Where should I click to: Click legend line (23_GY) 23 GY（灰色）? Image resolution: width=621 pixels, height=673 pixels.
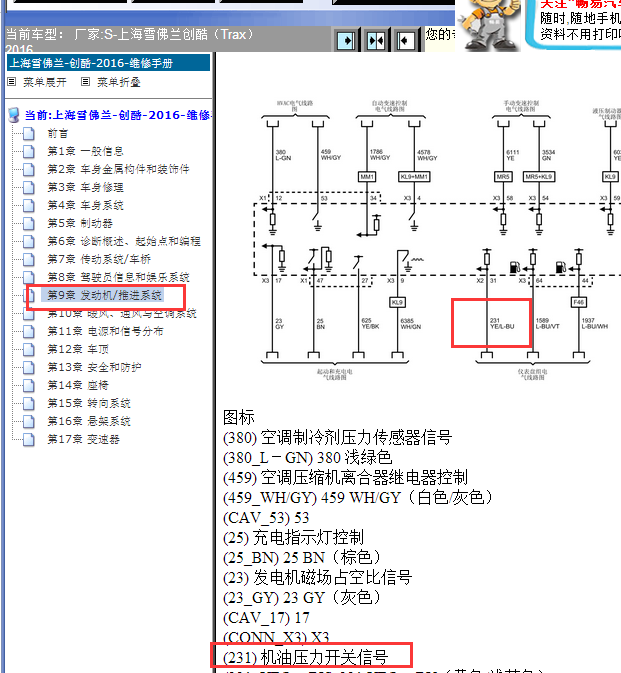pos(302,597)
